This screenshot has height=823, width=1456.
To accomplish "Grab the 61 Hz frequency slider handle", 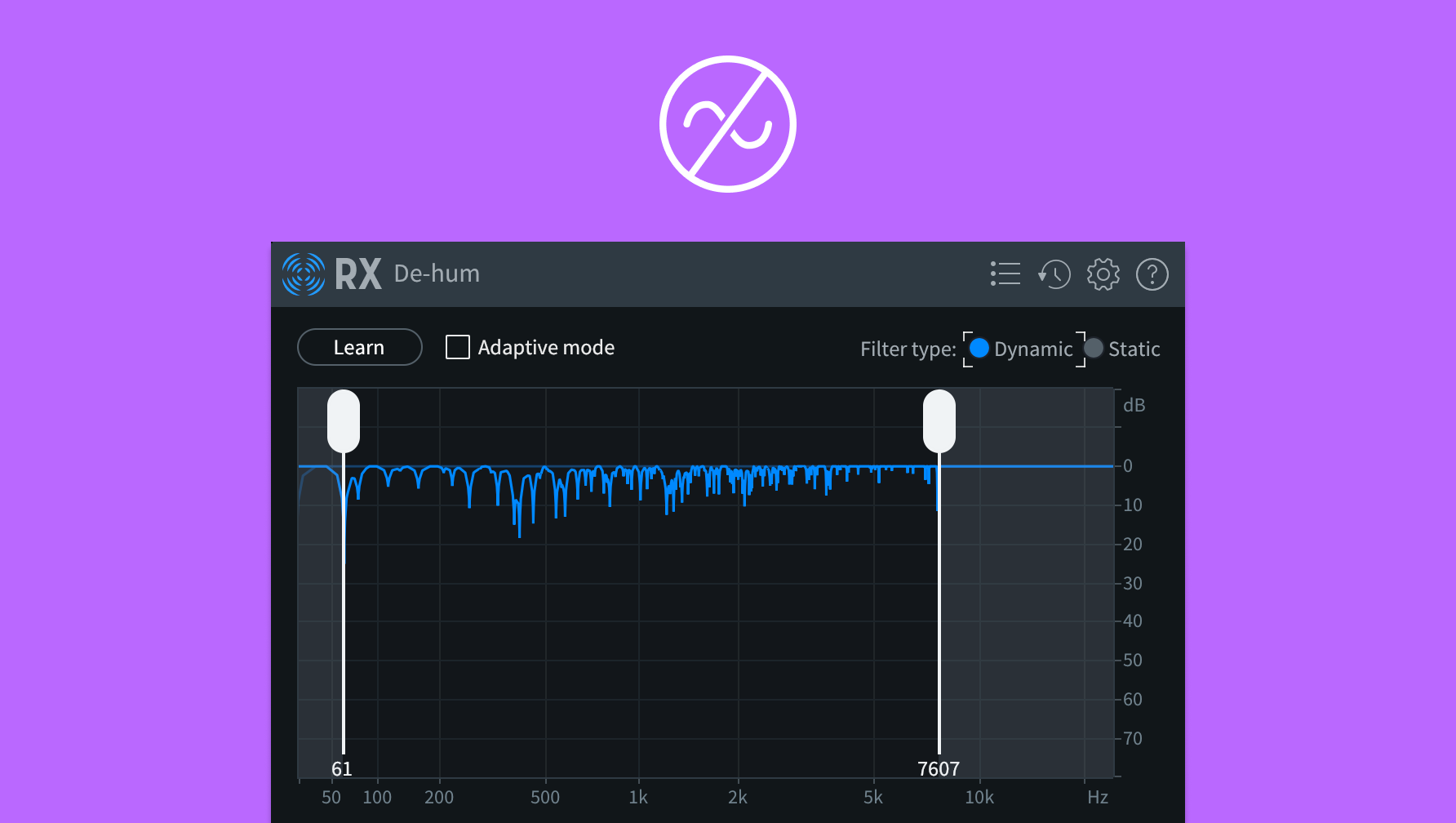I will coord(344,420).
